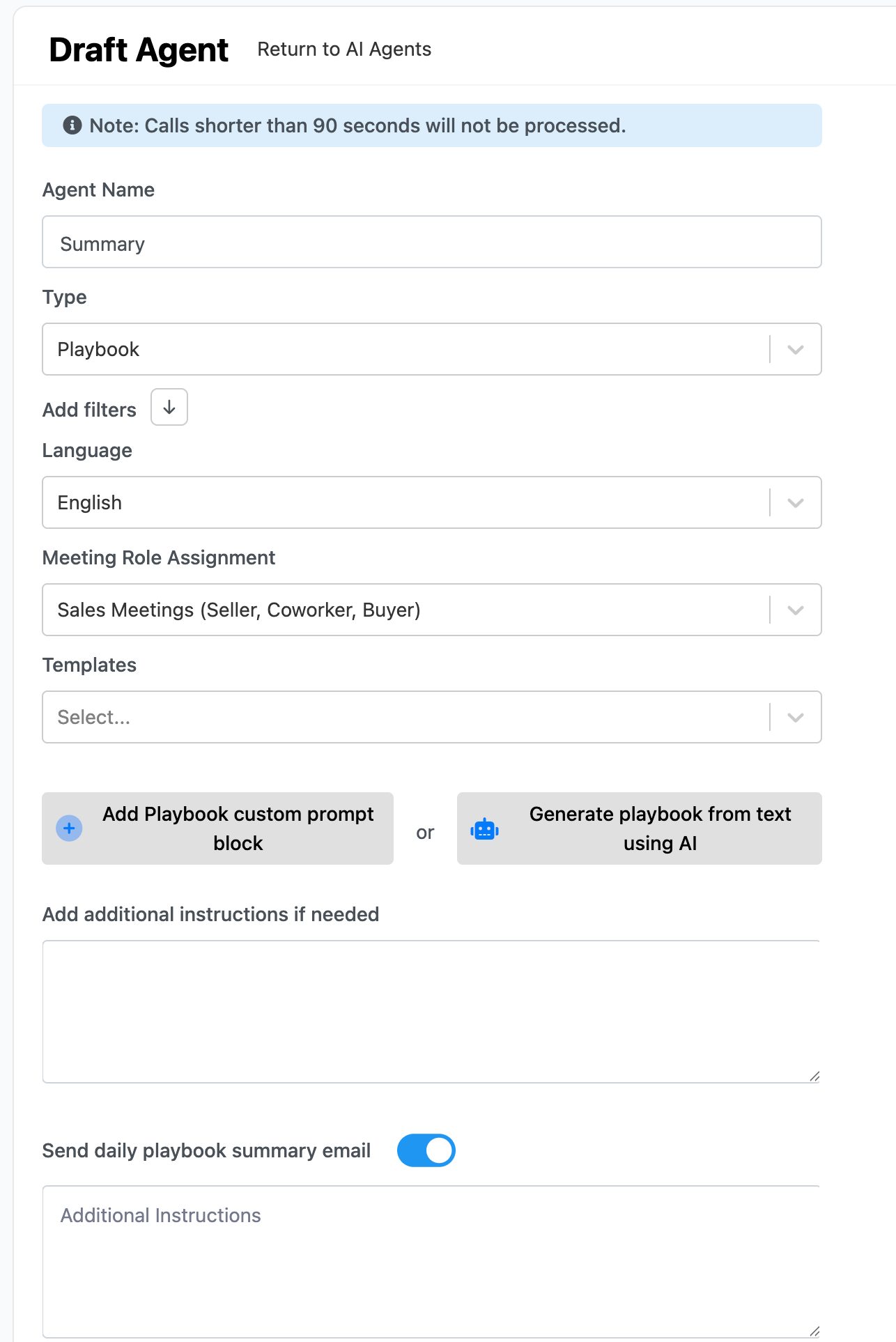Click the Meeting Role Assignment chevron arrow
Screen dimensions: 896x1342
click(796, 610)
